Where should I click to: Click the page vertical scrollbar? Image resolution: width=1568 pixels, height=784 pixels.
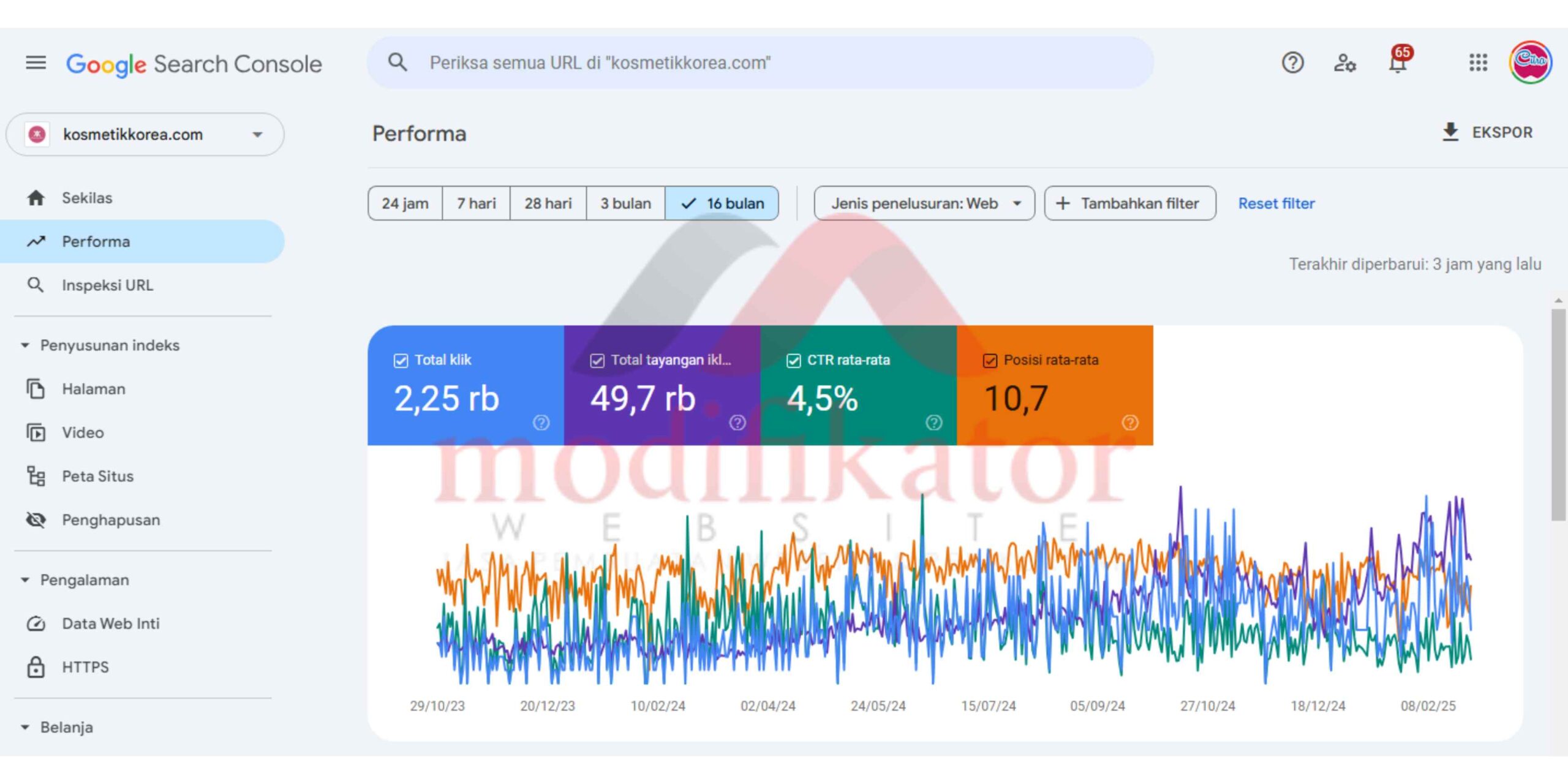(1559, 415)
